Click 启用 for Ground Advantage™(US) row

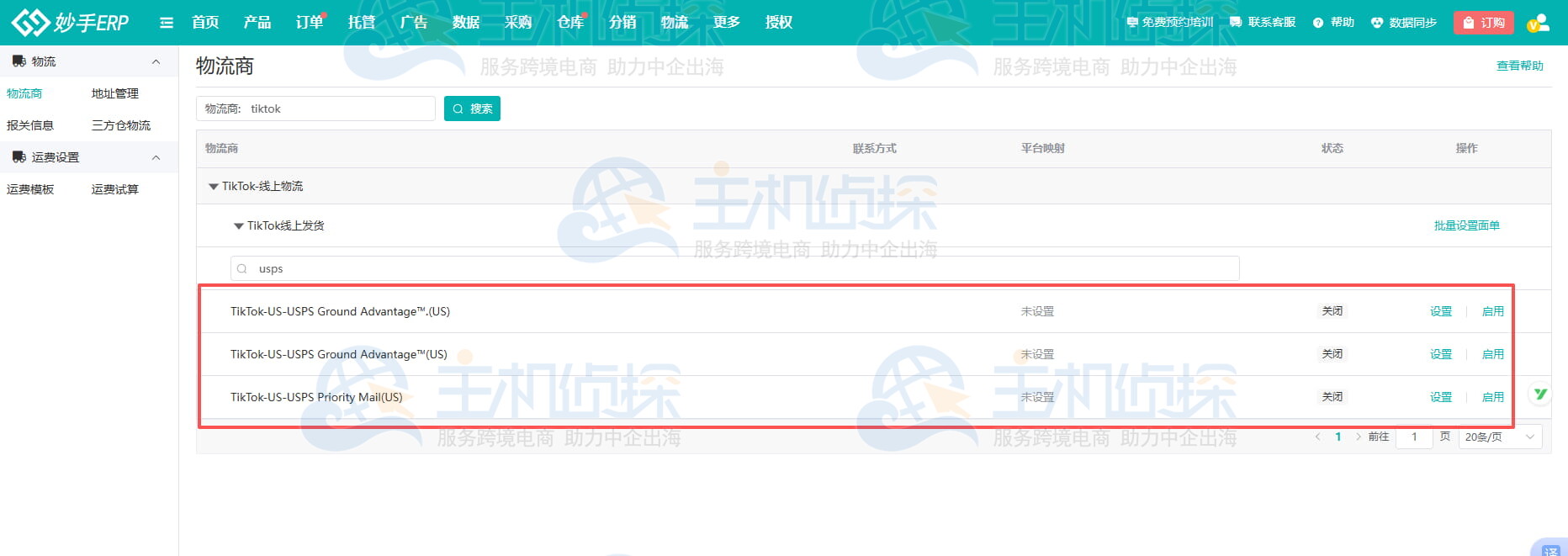click(x=1493, y=354)
